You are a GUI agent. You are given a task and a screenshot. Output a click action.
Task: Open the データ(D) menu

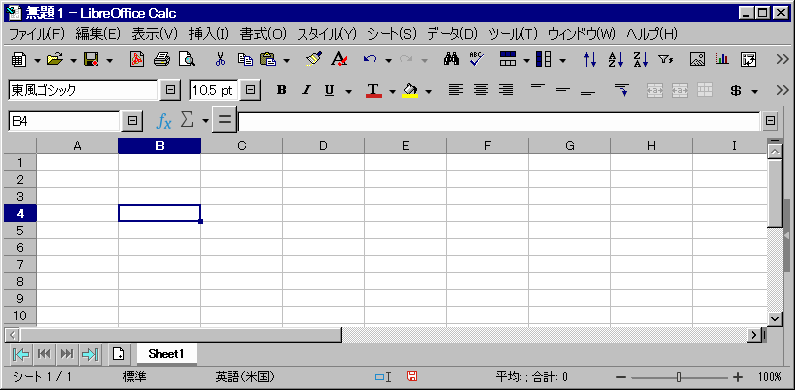click(453, 34)
